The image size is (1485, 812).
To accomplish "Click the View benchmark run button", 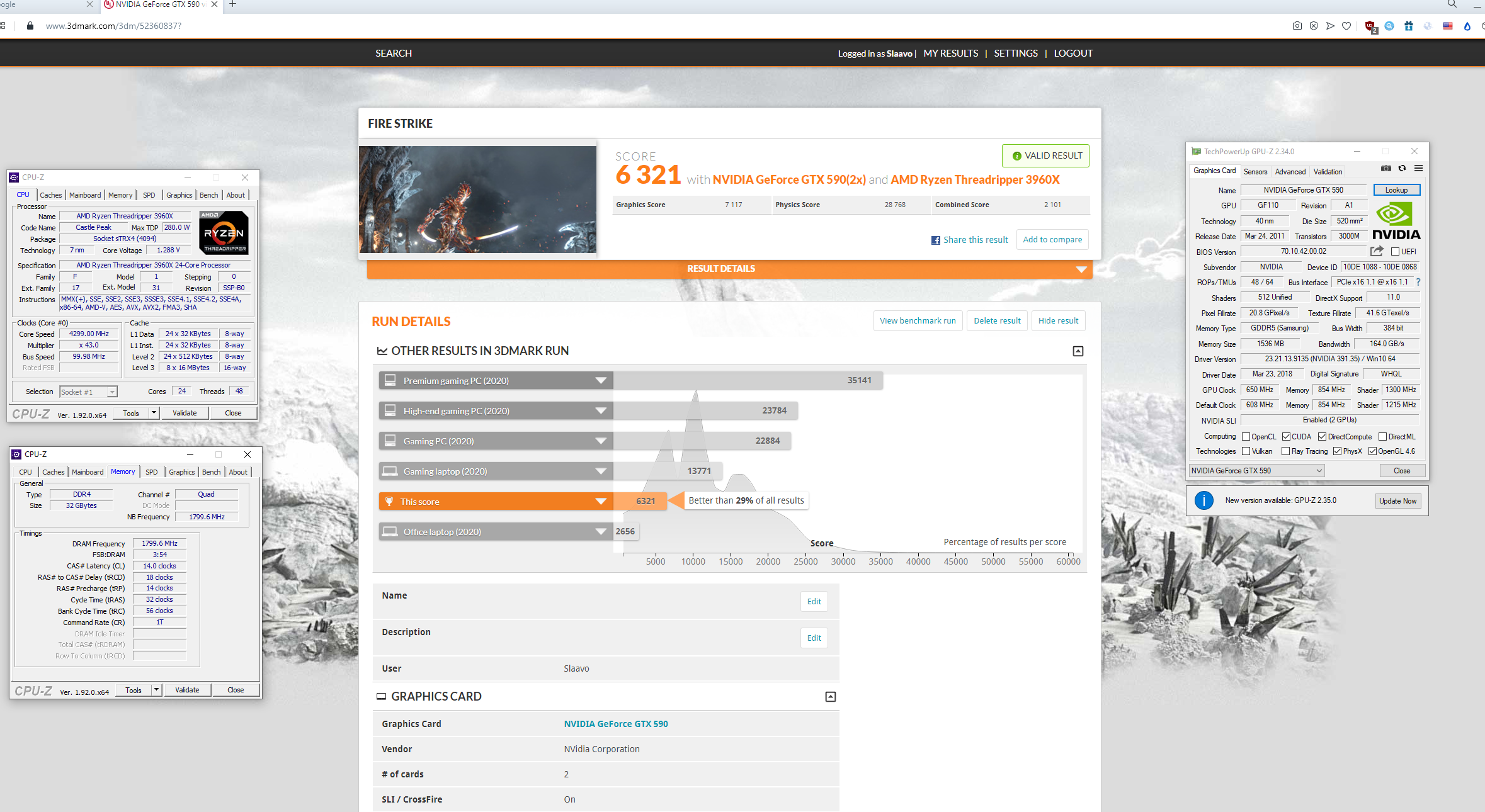I will coord(918,321).
